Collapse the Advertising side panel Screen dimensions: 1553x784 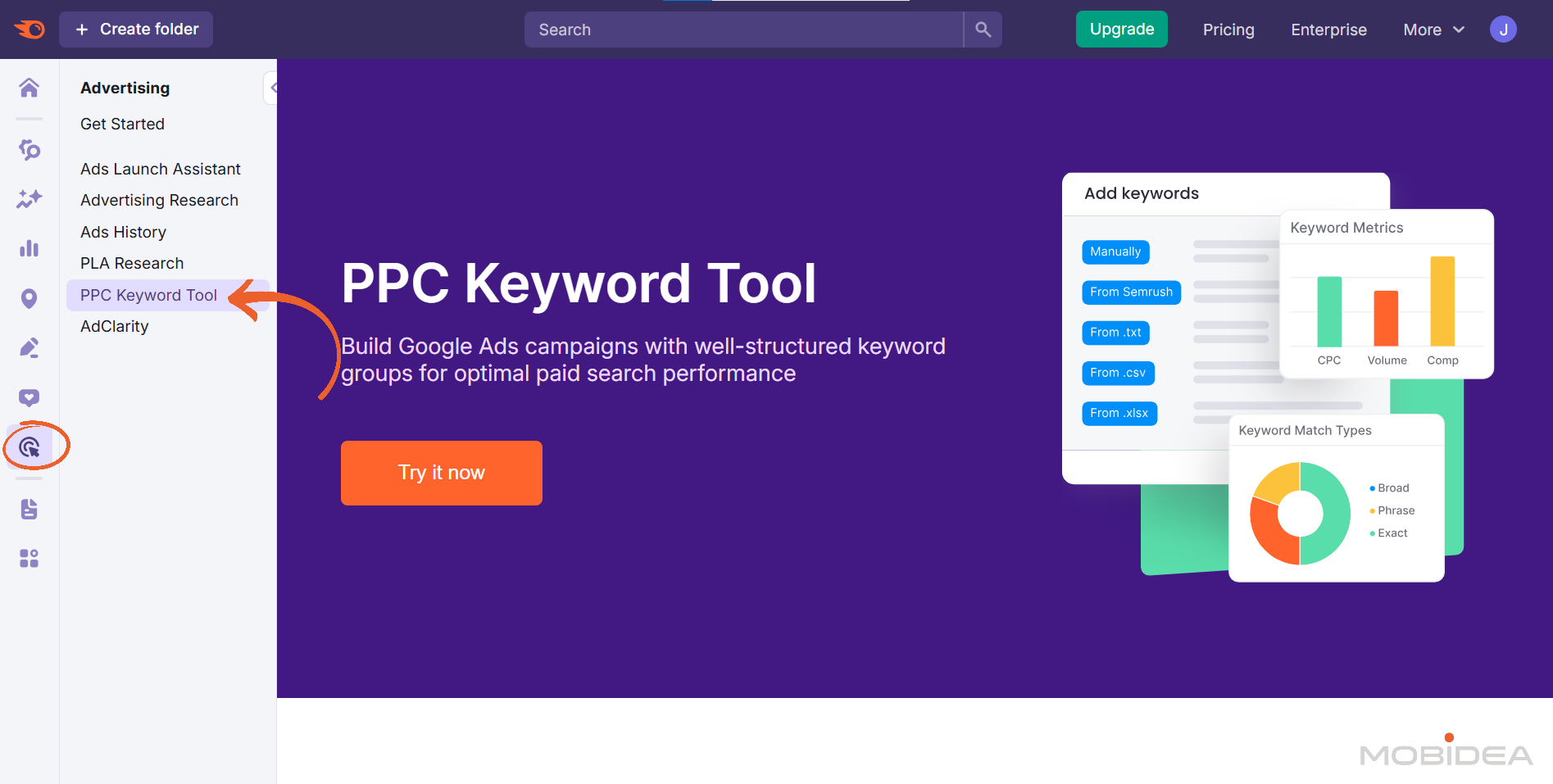(271, 88)
